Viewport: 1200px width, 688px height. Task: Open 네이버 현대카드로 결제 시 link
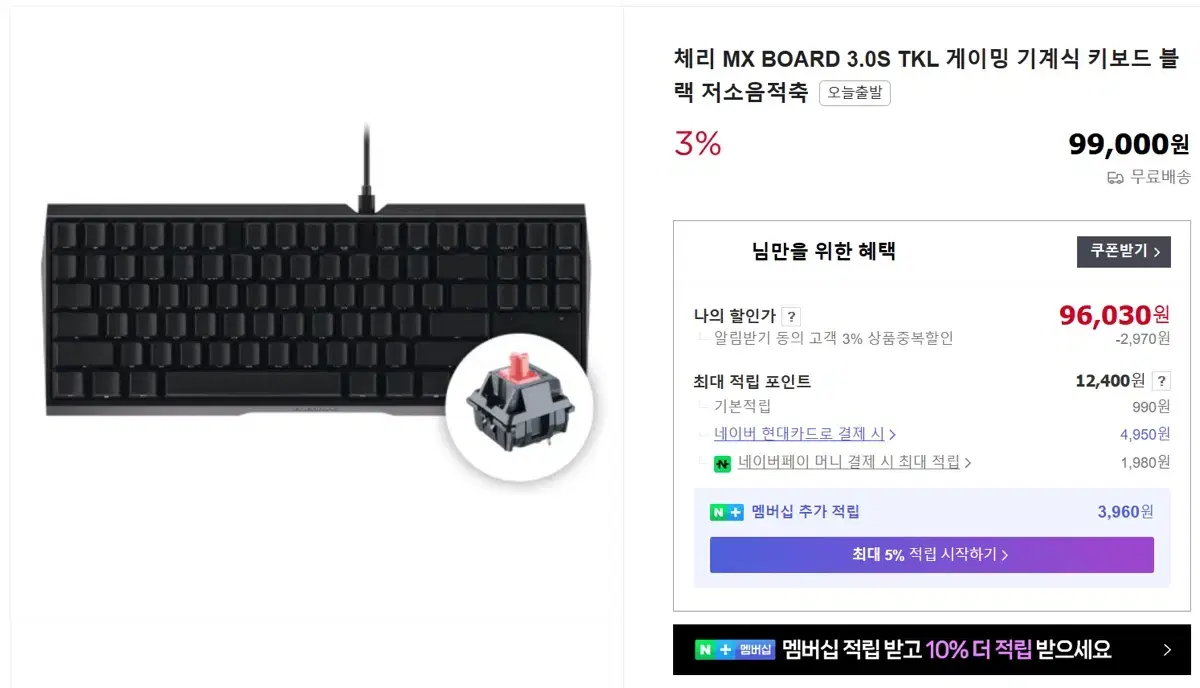coord(799,434)
